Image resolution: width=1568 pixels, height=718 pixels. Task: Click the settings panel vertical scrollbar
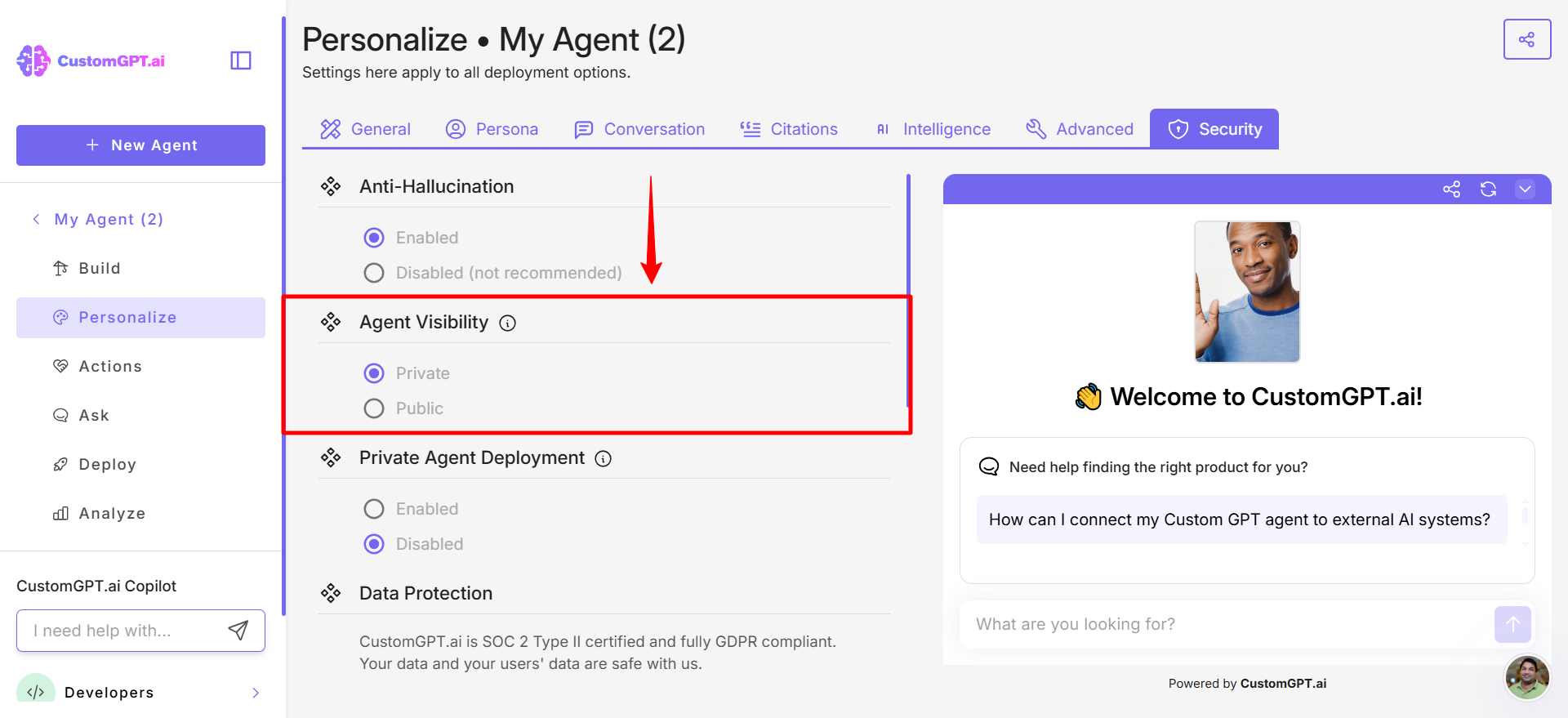click(908, 291)
